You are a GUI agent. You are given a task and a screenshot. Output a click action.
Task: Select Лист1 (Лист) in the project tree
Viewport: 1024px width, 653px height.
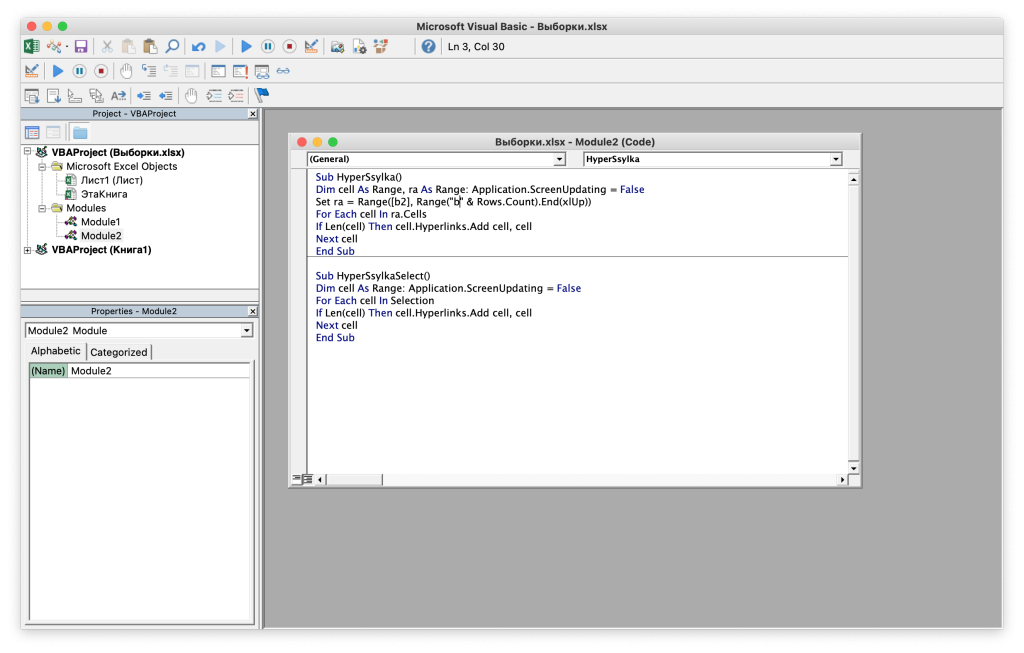point(112,180)
